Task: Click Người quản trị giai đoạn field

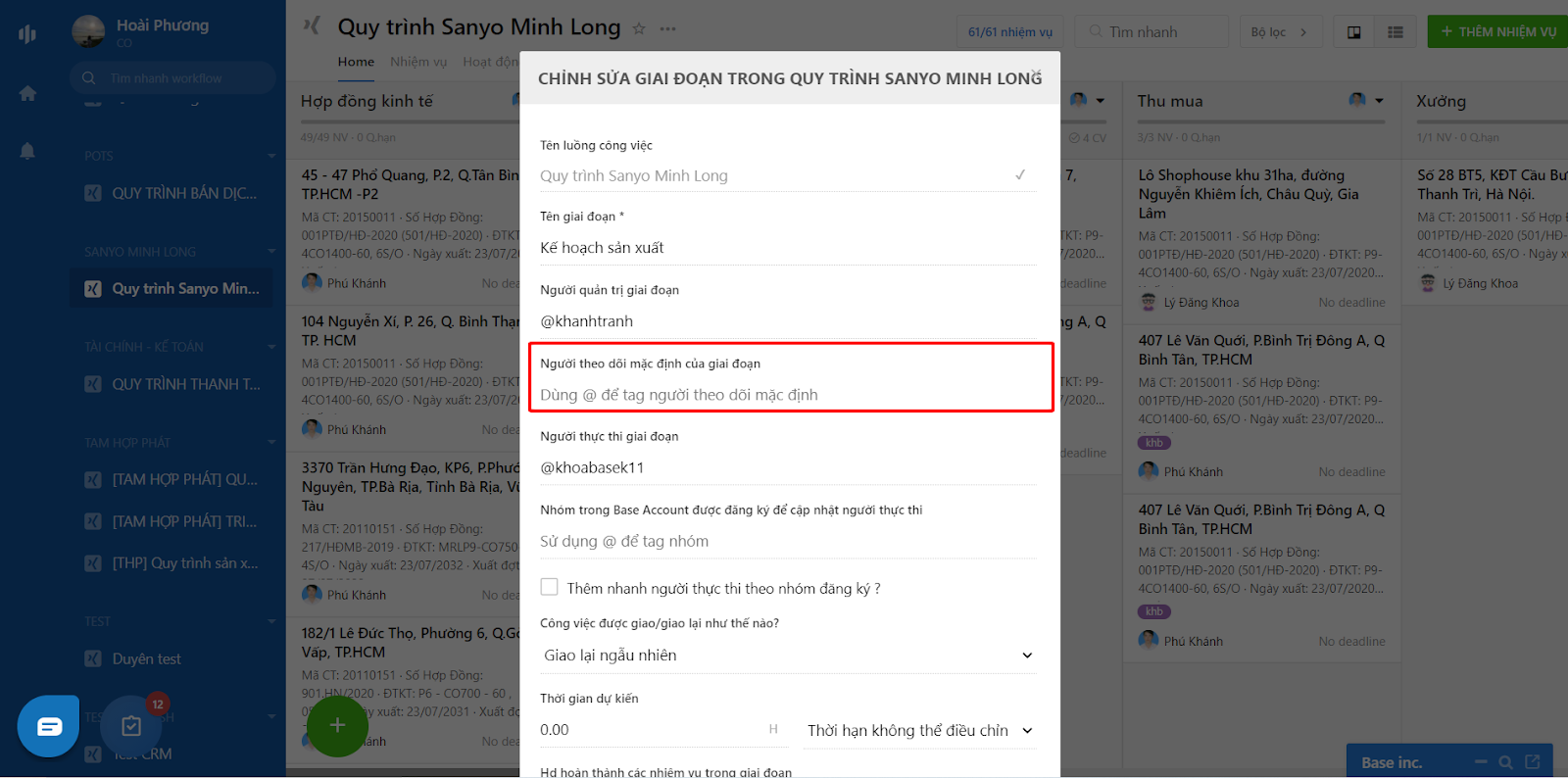Action: point(788,321)
